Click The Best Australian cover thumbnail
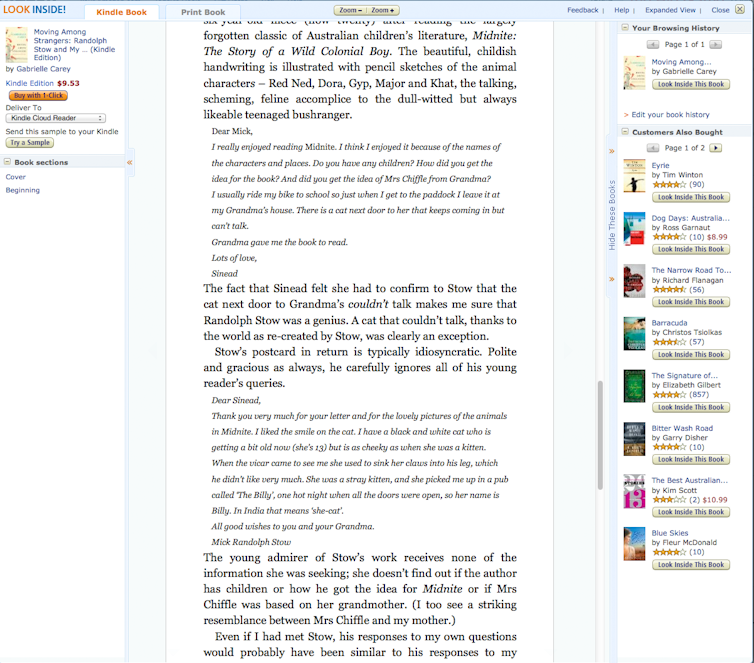 634,491
